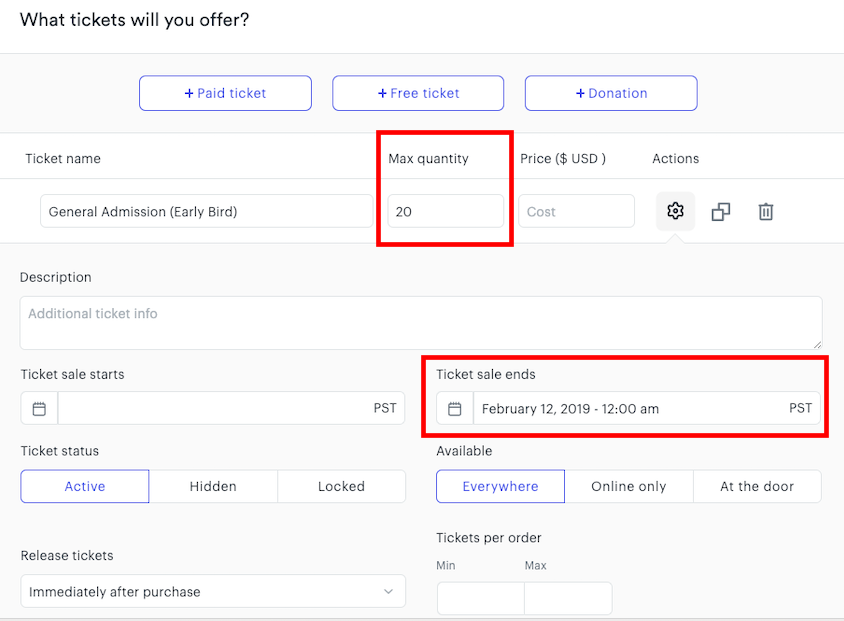Screen dimensions: 844x621
Task: Delete the ticket with the trash icon
Action: [x=766, y=211]
